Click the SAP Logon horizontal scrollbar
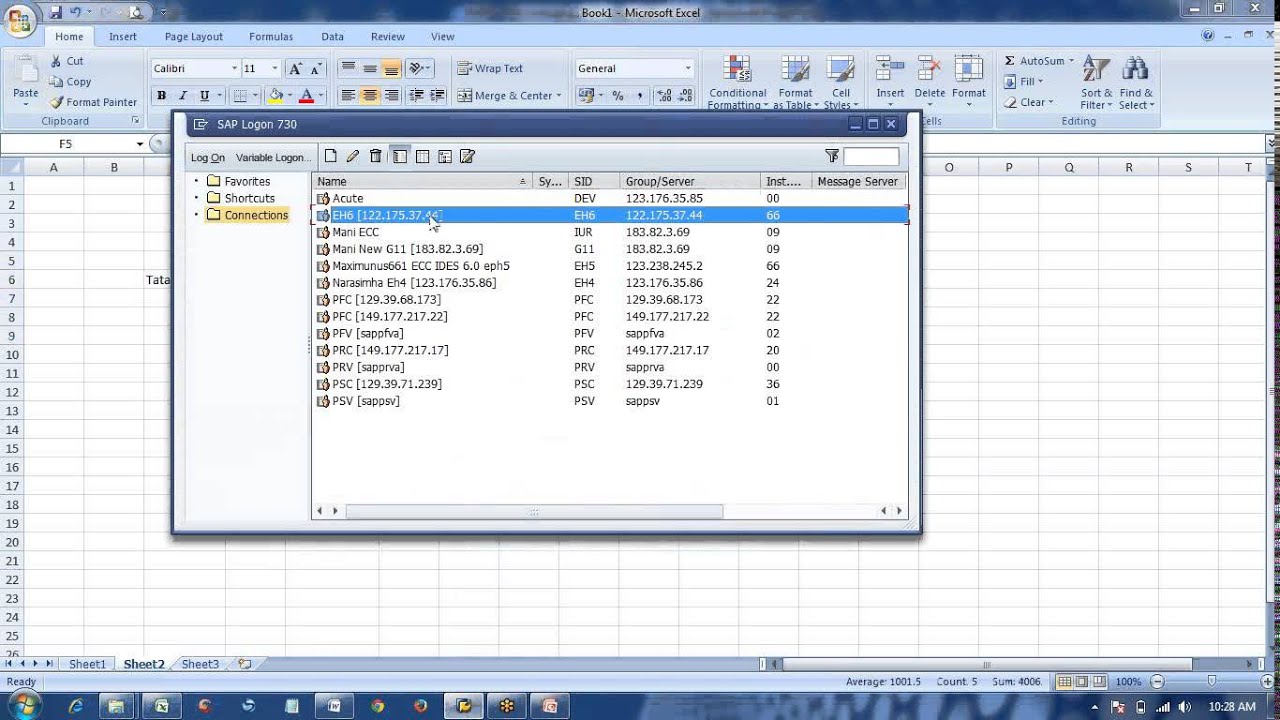Image resolution: width=1280 pixels, height=720 pixels. [x=534, y=511]
